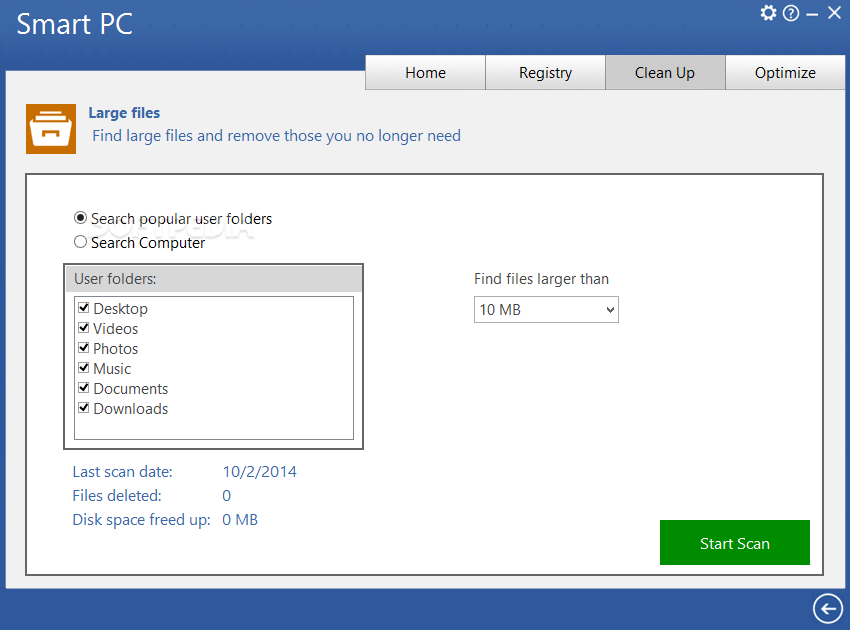Uncheck the Photos folder checkbox
Viewport: 850px width, 630px height.
[x=83, y=348]
